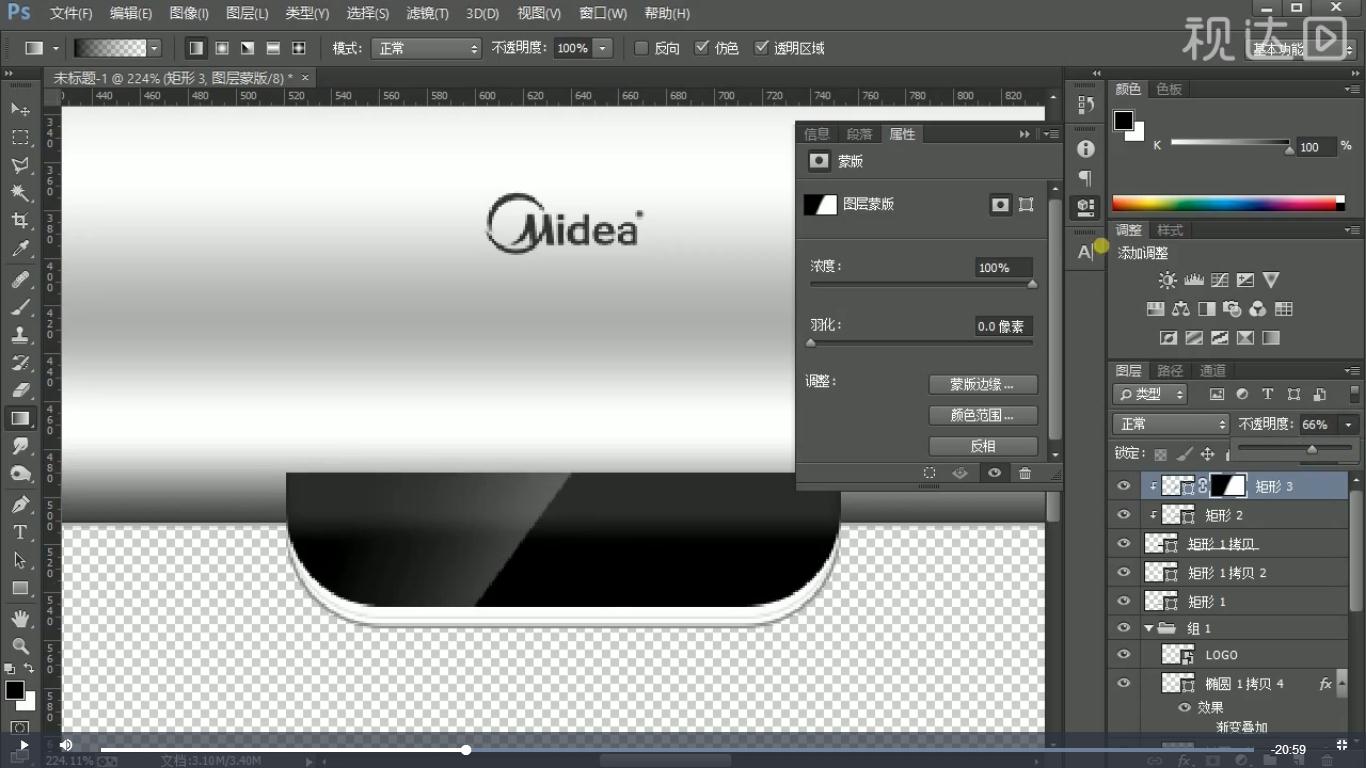Hide the 效果 layer effects

1185,707
